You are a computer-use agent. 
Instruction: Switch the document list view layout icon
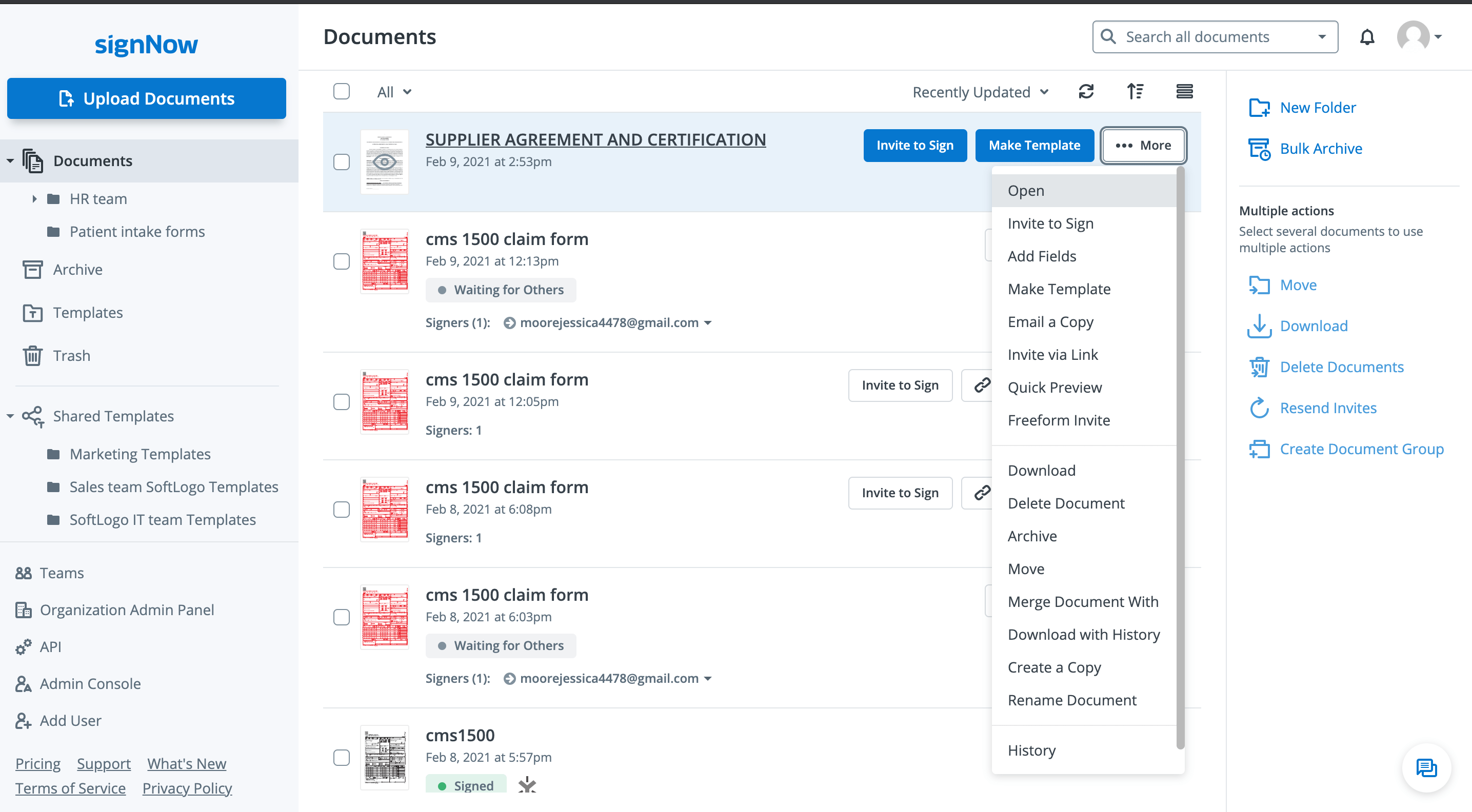click(1184, 91)
